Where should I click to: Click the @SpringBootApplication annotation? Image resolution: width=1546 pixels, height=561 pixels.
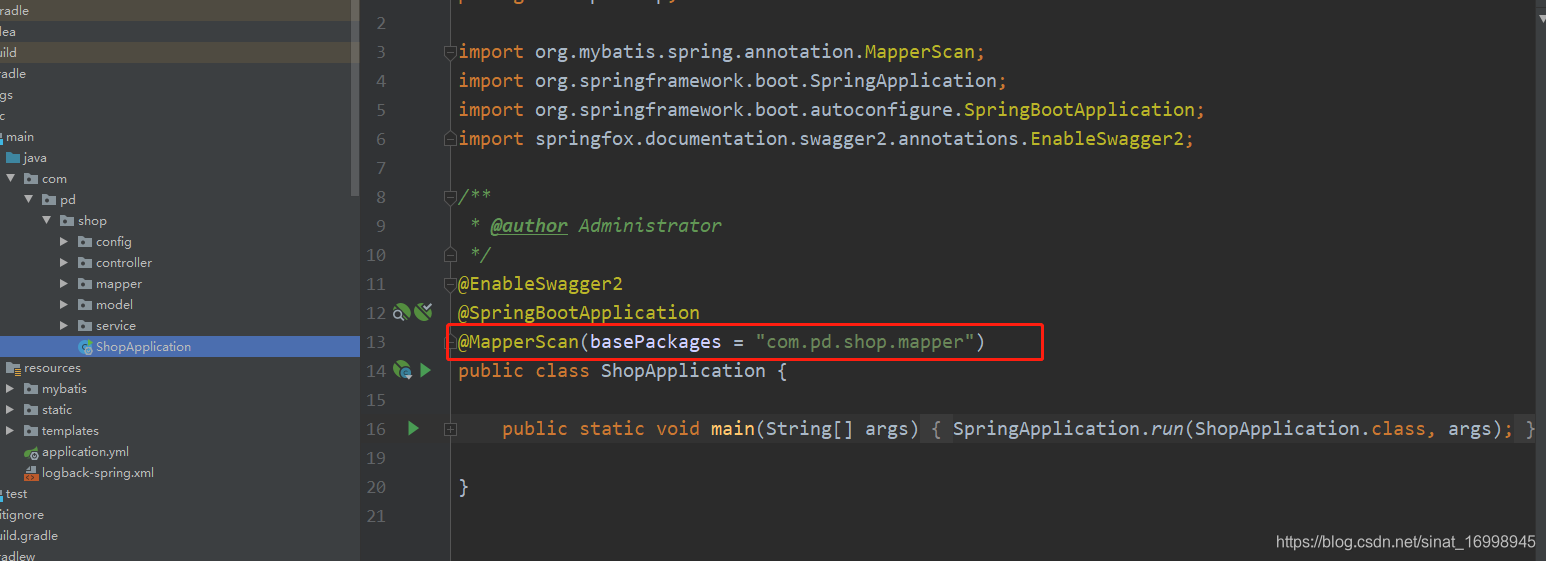579,313
